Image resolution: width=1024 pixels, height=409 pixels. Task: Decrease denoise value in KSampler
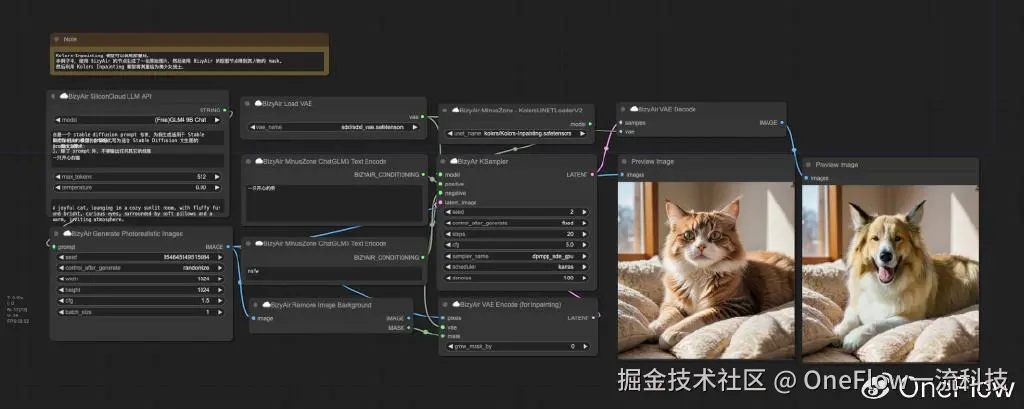pos(448,278)
